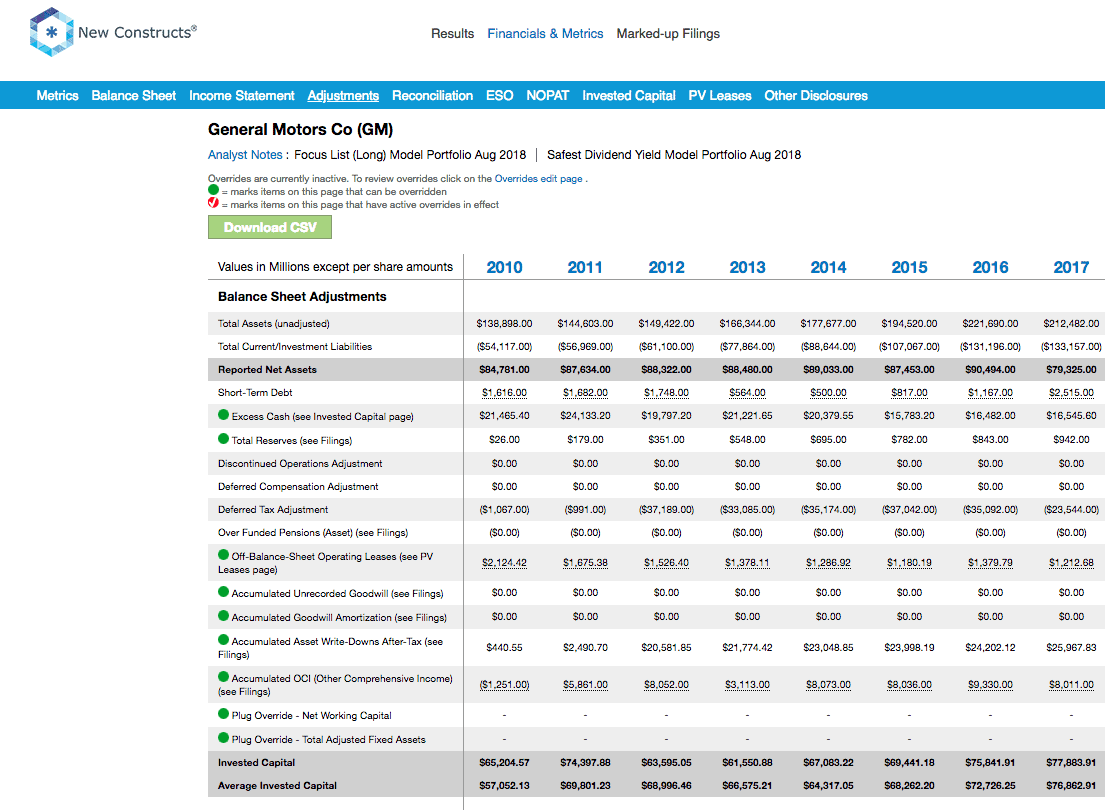Click the Discontinued Operations Adjustment row label
The image size is (1105, 810).
click(300, 464)
